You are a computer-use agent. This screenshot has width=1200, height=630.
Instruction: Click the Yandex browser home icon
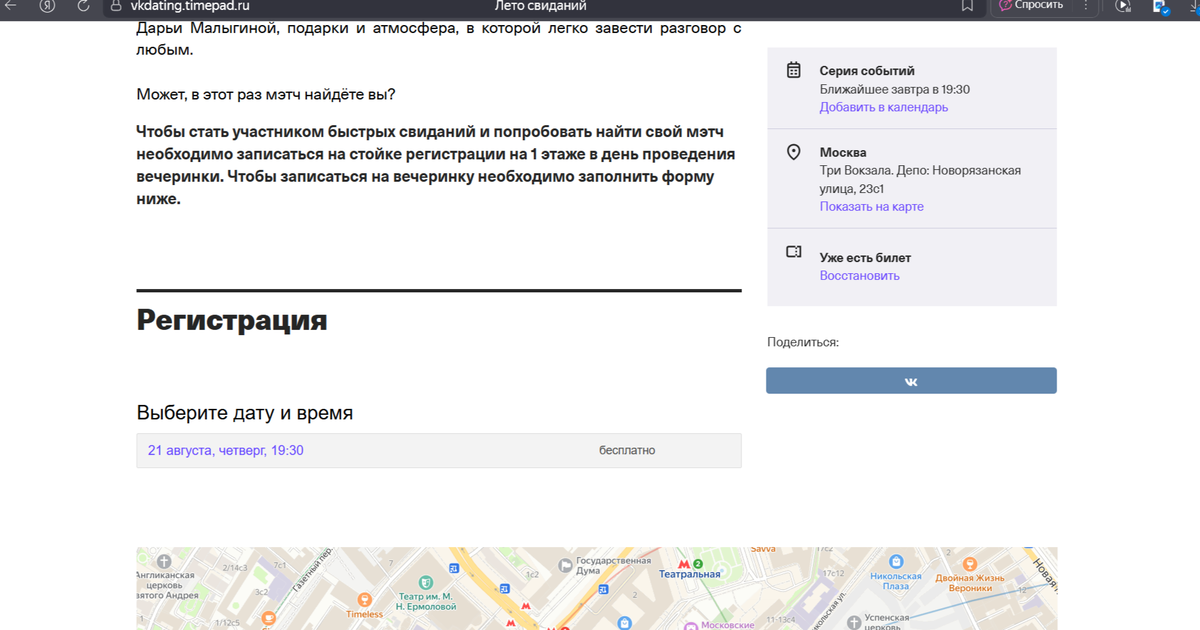47,6
